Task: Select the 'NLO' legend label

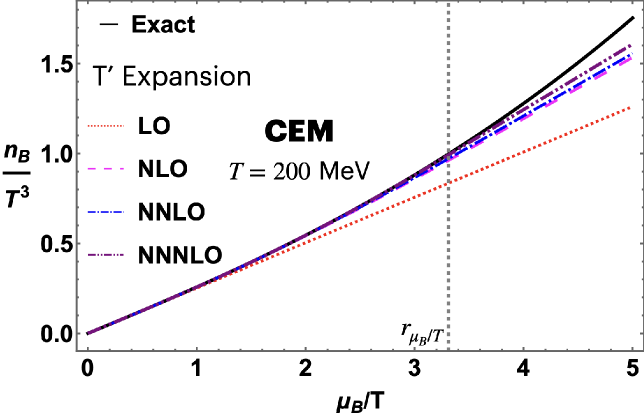Action: click(163, 169)
